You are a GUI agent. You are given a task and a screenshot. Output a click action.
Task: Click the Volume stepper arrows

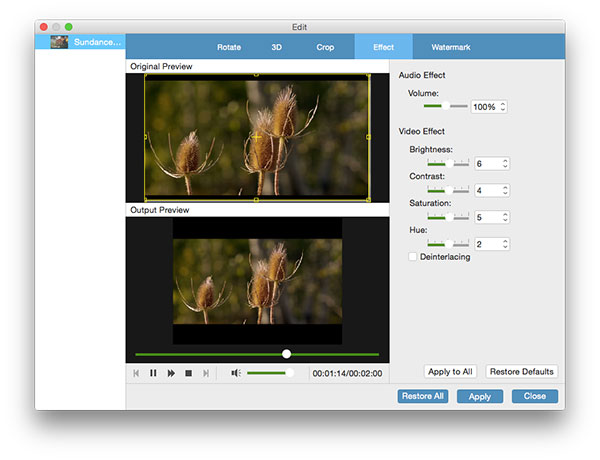point(503,107)
